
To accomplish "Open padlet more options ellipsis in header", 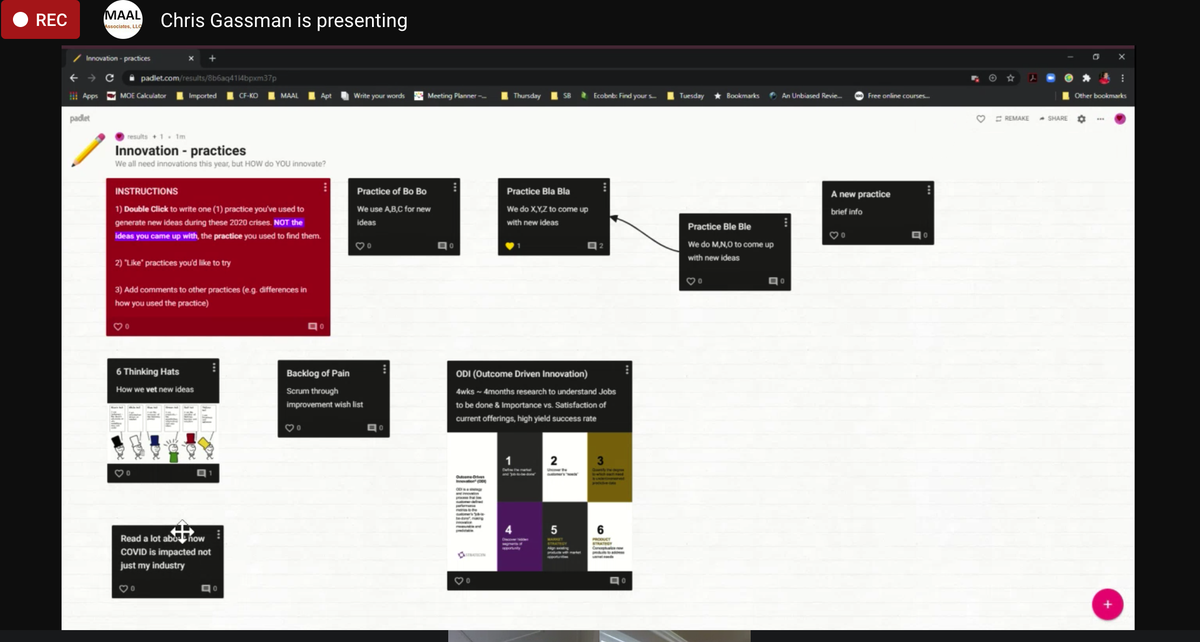I will coord(1100,119).
